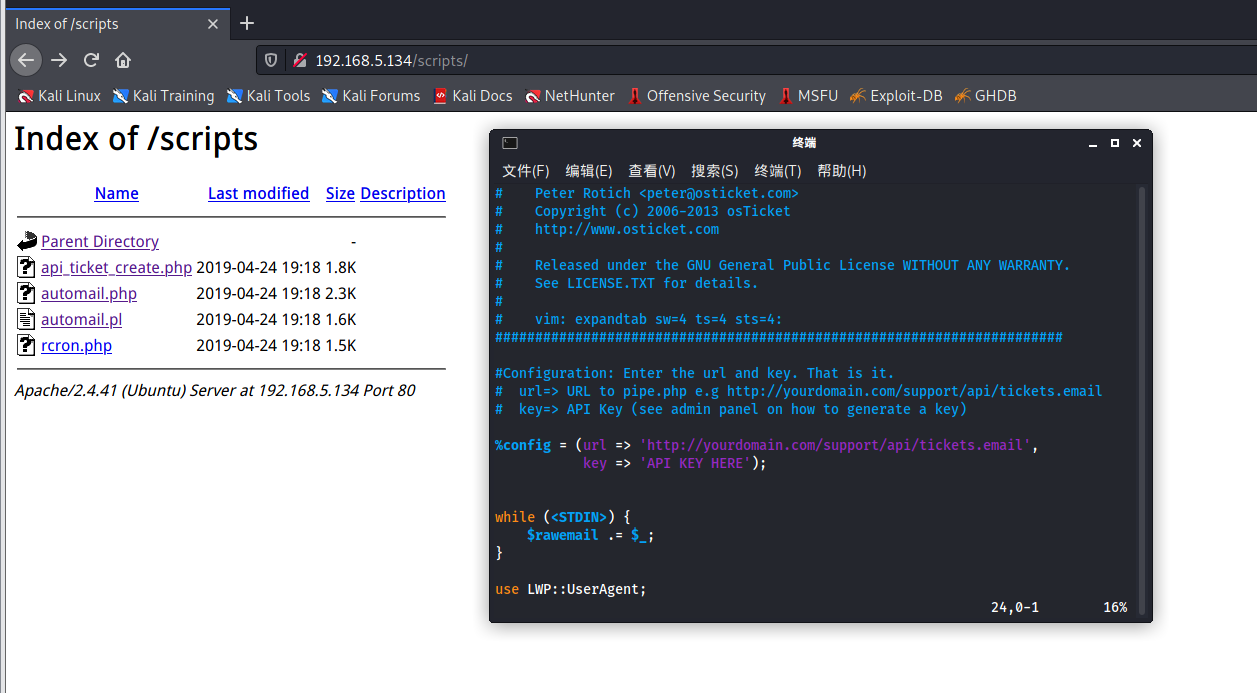Sort listing by Description column
This screenshot has width=1257, height=693.
403,193
